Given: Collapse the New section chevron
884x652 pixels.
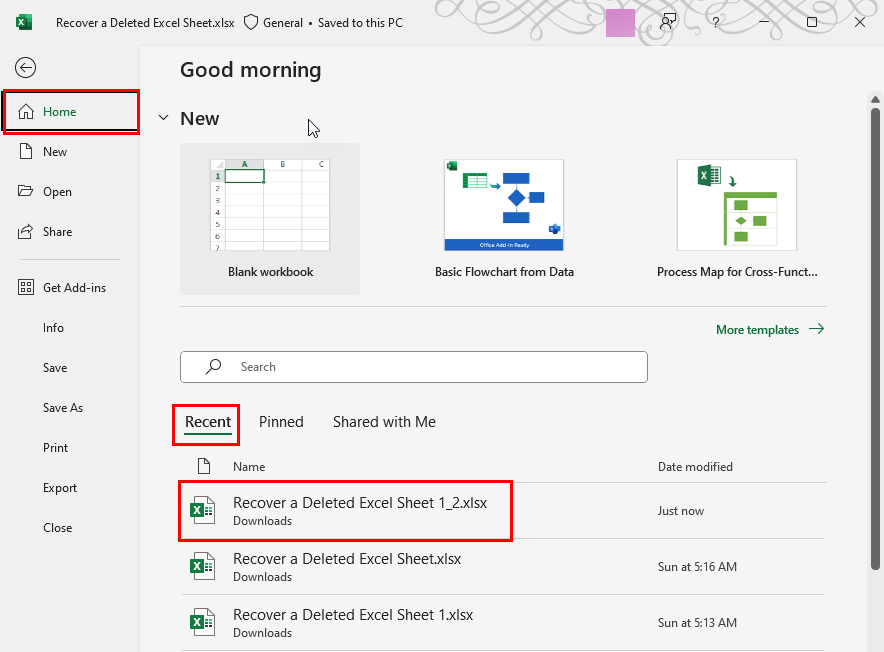Looking at the screenshot, I should point(163,118).
